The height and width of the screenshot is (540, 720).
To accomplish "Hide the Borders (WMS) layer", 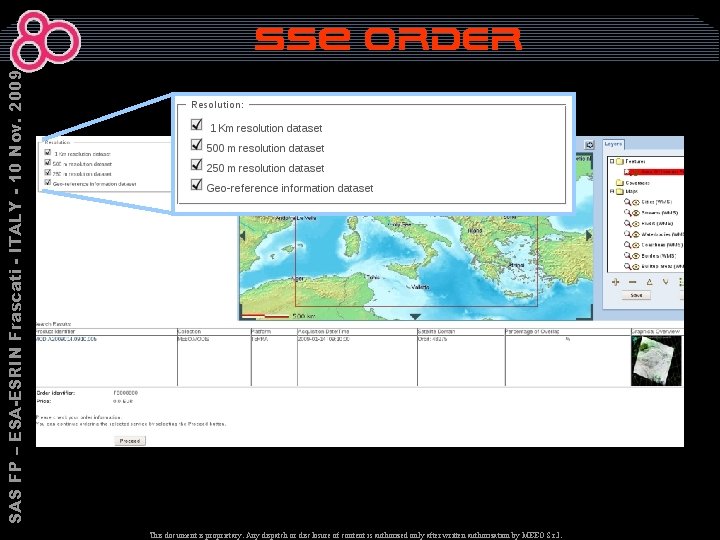I will pos(636,256).
